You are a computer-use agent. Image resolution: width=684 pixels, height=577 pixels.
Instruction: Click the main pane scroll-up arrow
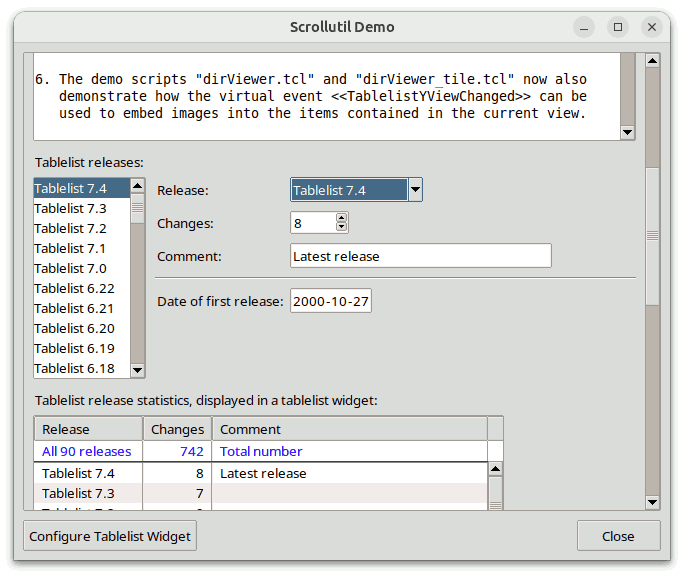coord(652,61)
